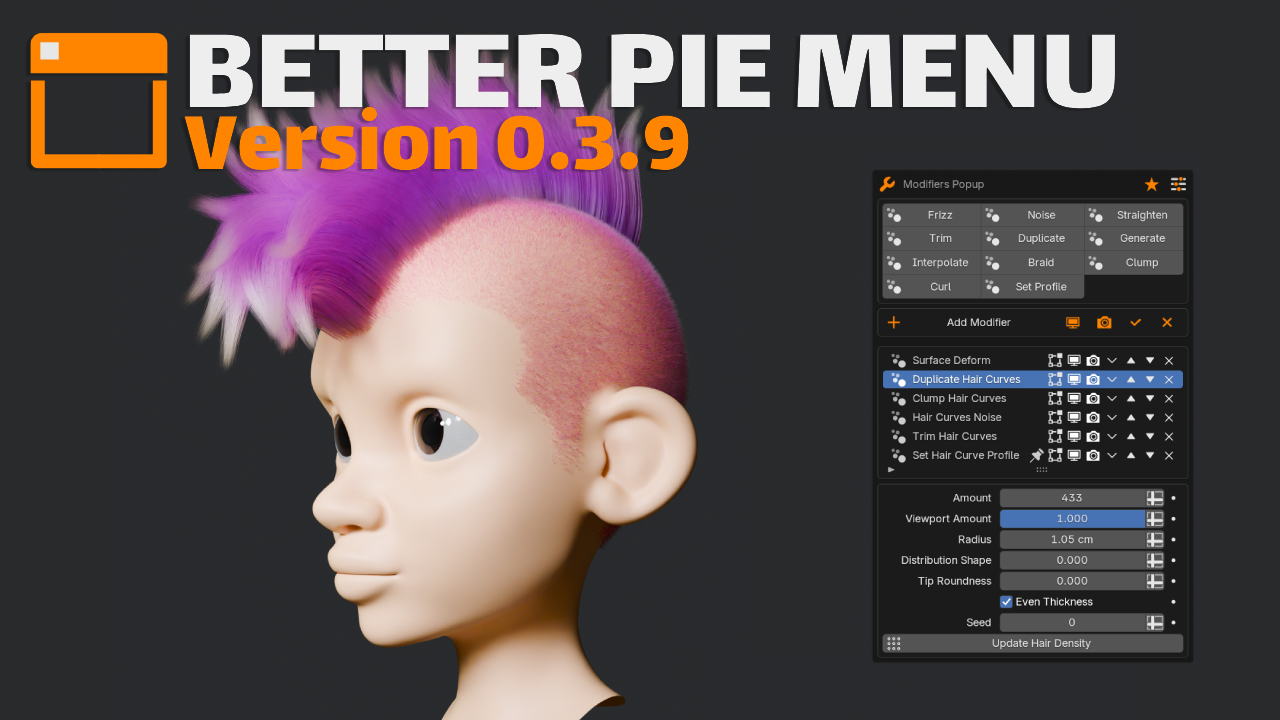Screen dimensions: 1280x720
Task: Open Surface Deform modifier dropdown chevron
Action: (1112, 361)
